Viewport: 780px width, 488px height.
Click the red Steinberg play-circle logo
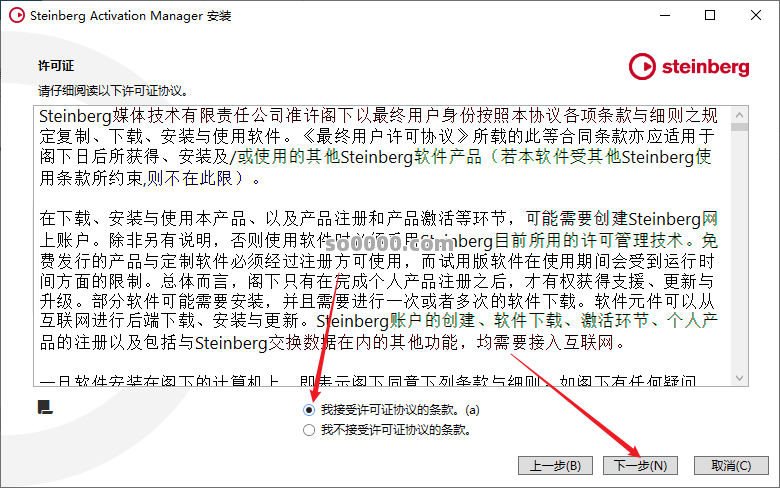point(642,67)
